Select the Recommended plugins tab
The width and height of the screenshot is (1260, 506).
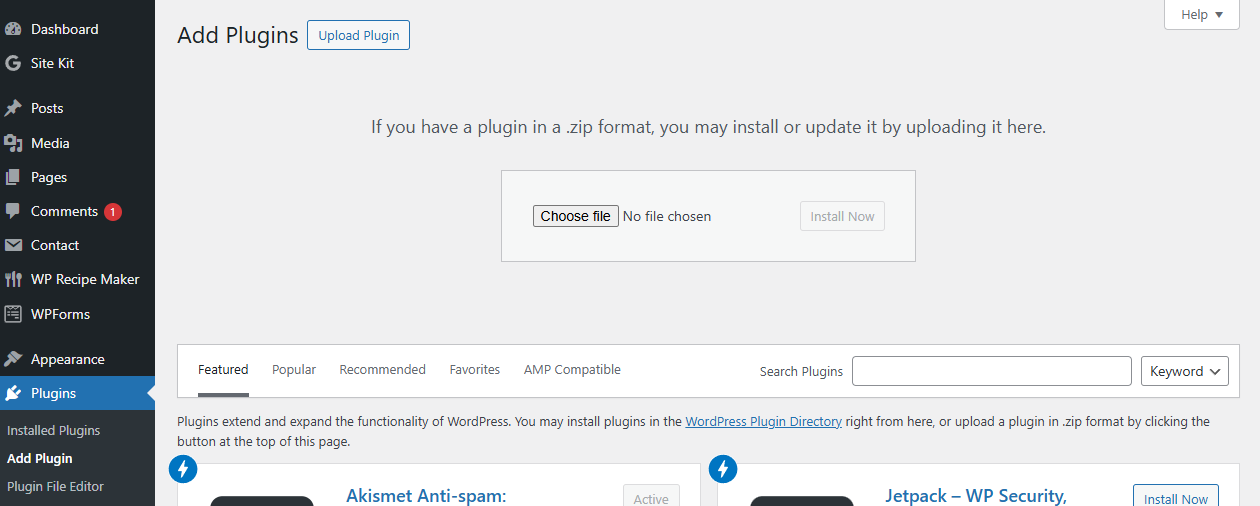tap(382, 370)
